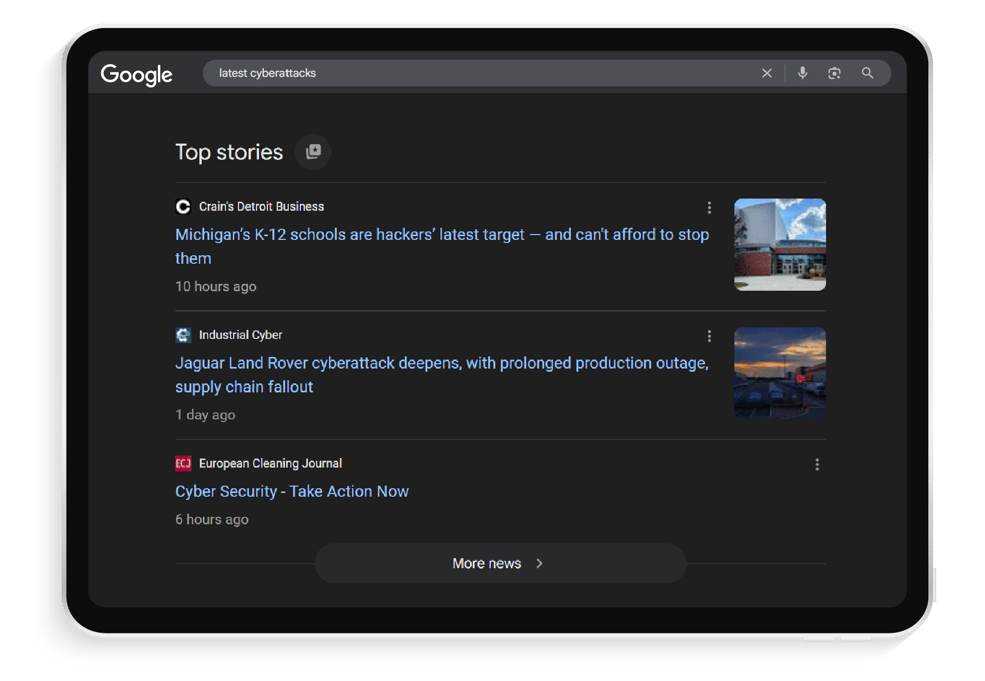Open the Jaguar Land Rover cyberattack headline
The image size is (985, 681).
coord(441,364)
